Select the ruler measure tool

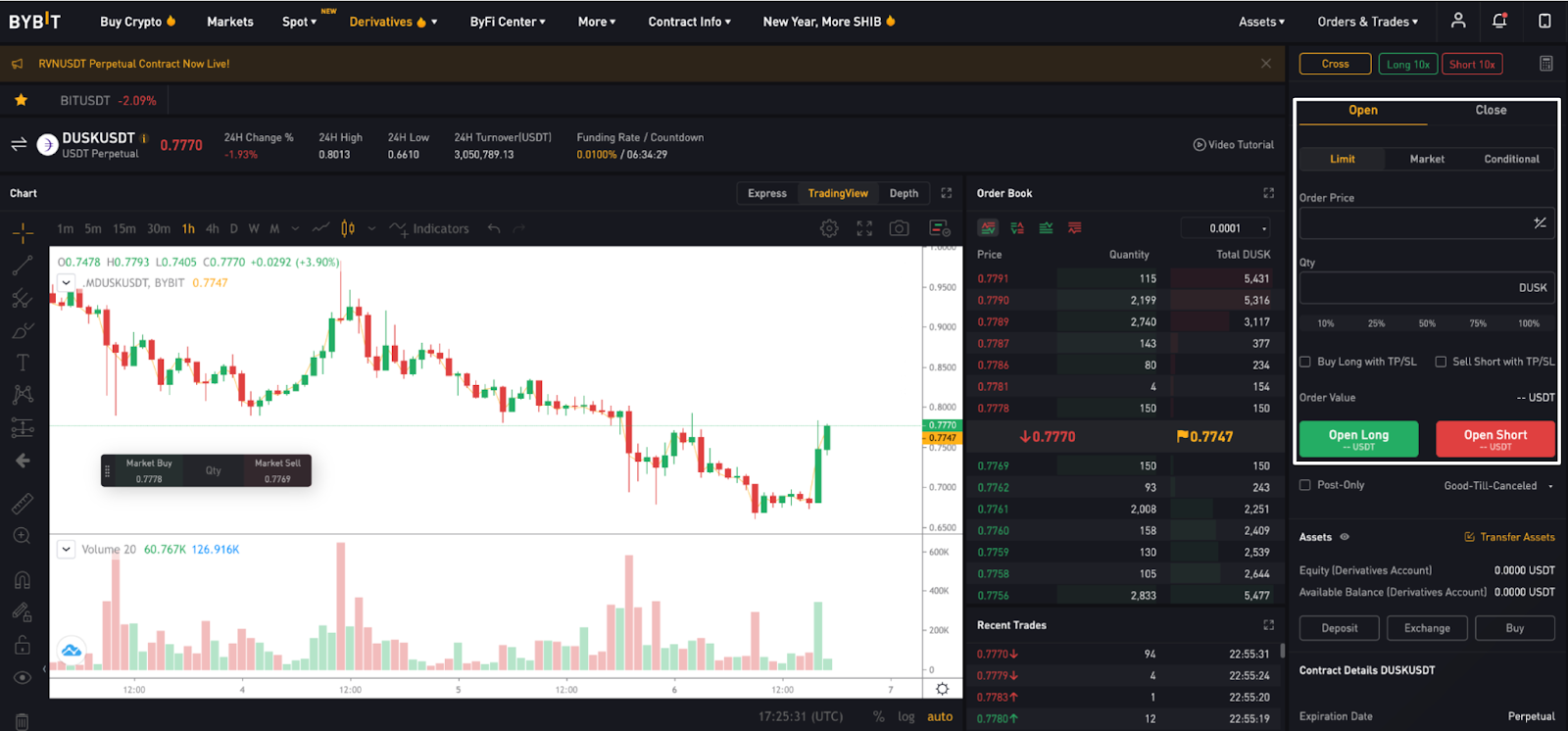(x=23, y=504)
